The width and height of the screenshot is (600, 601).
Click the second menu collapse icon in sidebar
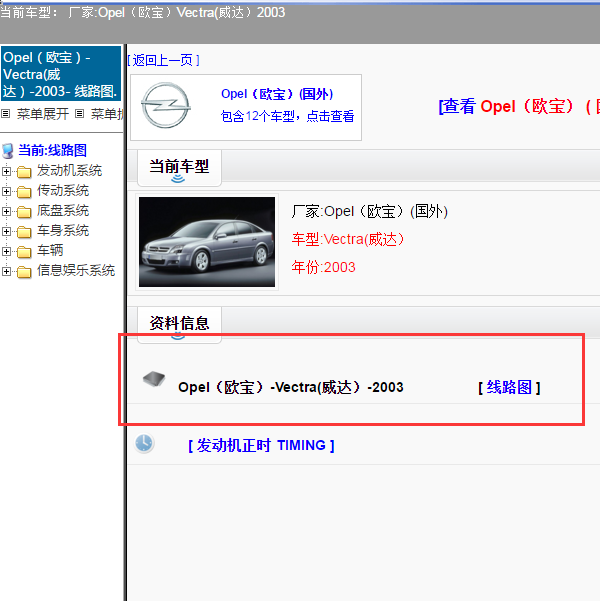click(79, 113)
